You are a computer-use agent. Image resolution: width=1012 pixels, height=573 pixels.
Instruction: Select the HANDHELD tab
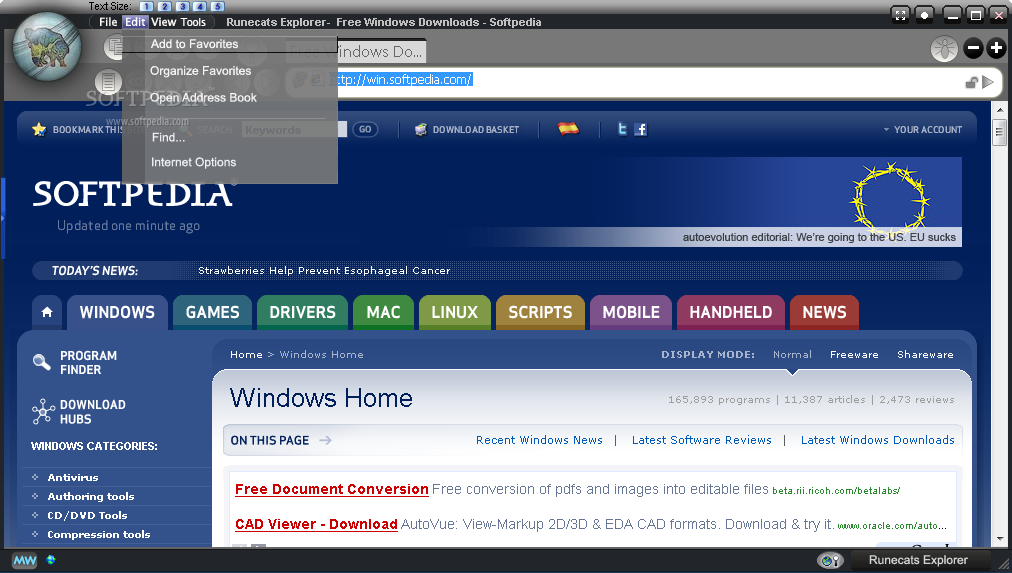[731, 312]
